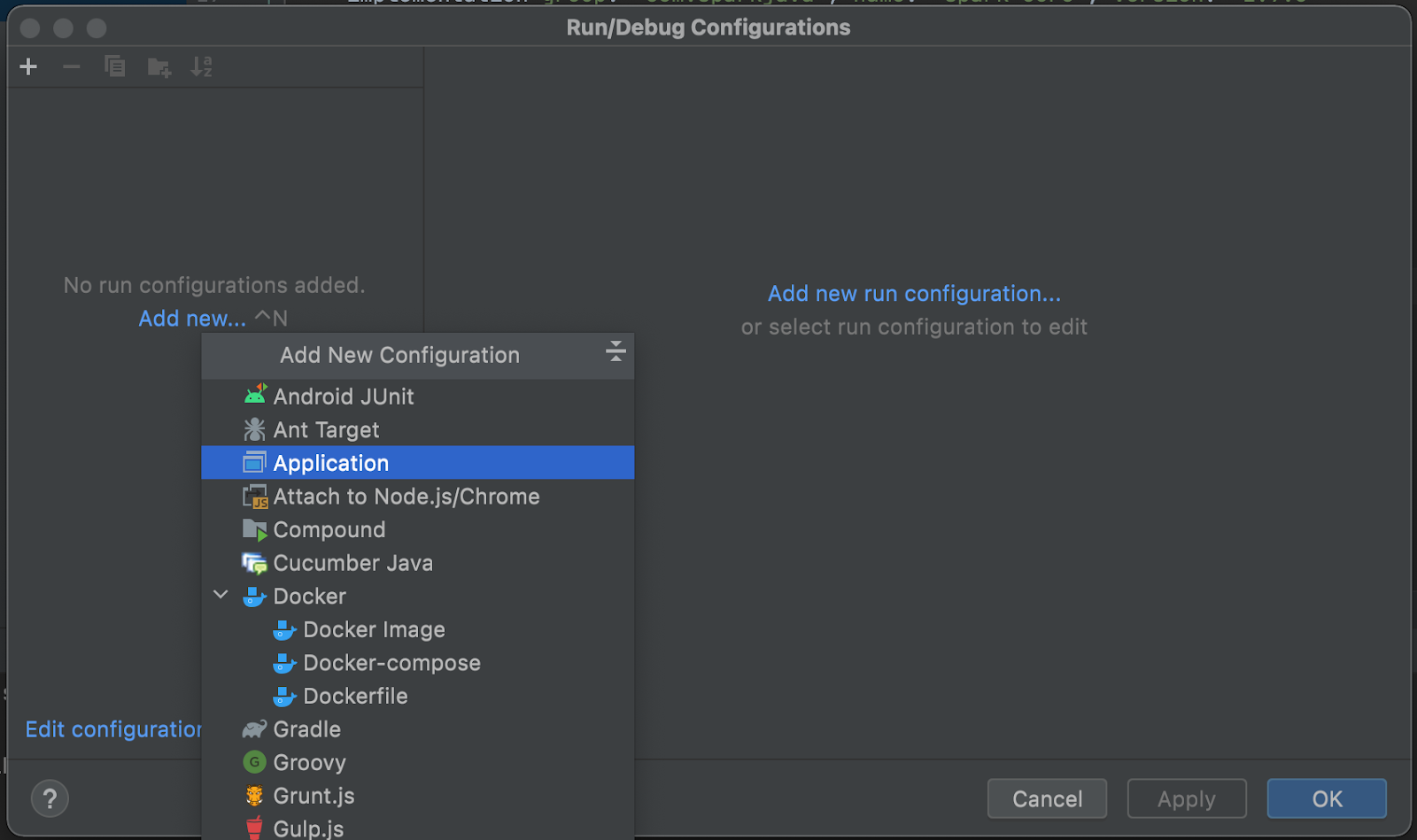The image size is (1417, 840).
Task: Collapse the Docker group chevron
Action: click(x=221, y=596)
